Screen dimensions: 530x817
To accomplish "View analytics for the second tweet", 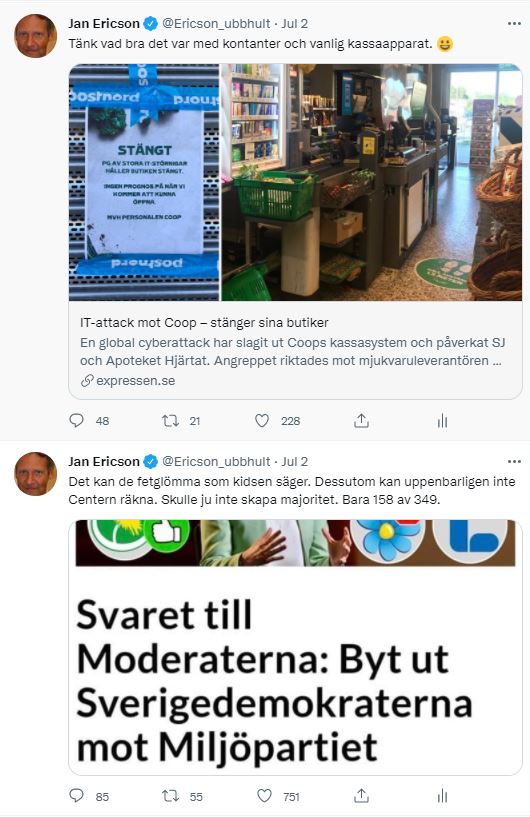I will [442, 796].
